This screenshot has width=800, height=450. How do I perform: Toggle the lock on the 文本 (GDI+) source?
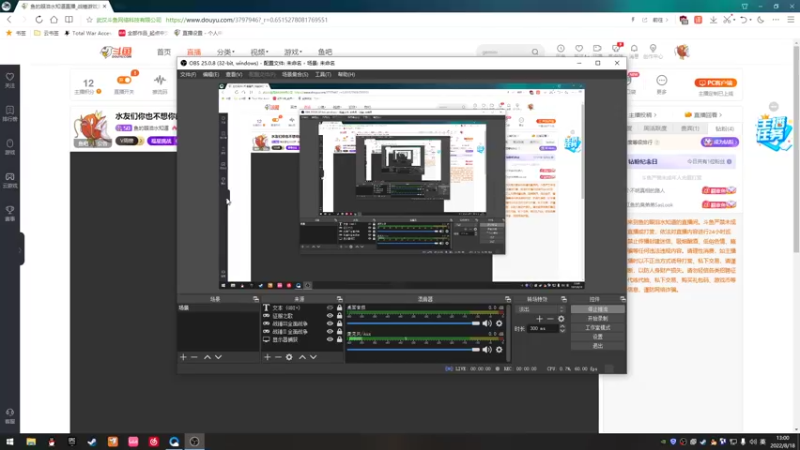339,308
